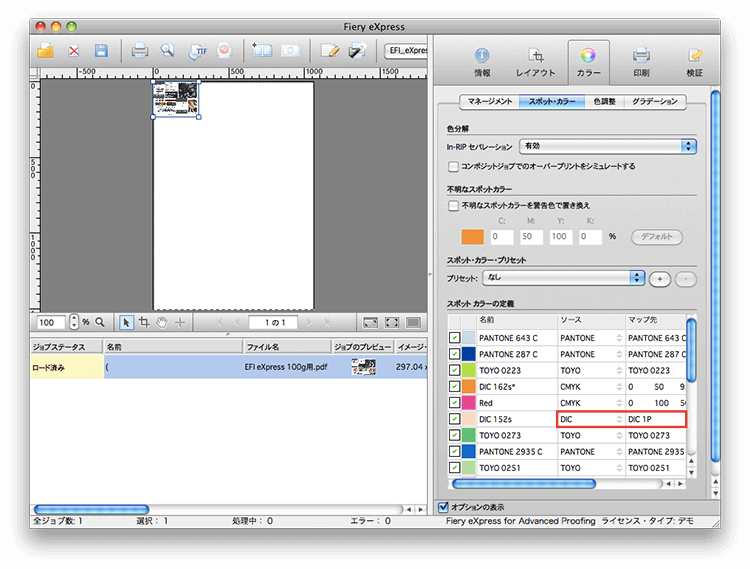
Task: Open the プリセット dropdown menu
Action: pyautogui.click(x=563, y=277)
